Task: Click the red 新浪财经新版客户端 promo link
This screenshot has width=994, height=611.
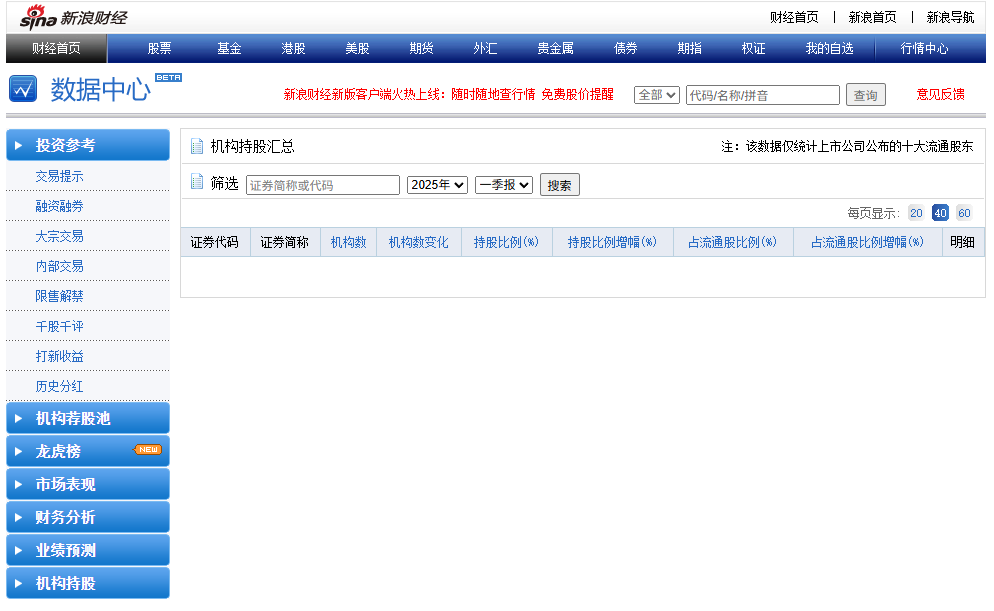Action: (x=448, y=94)
